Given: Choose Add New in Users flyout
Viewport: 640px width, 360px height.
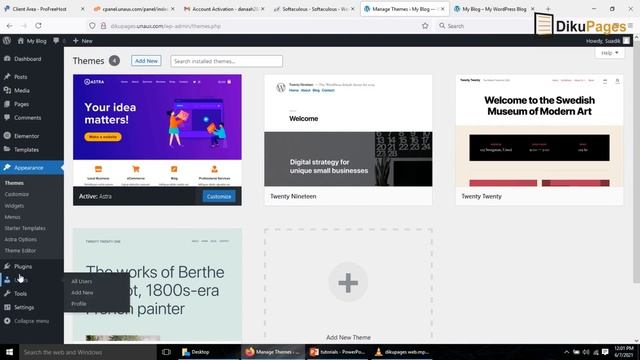Looking at the screenshot, I should click(x=82, y=292).
